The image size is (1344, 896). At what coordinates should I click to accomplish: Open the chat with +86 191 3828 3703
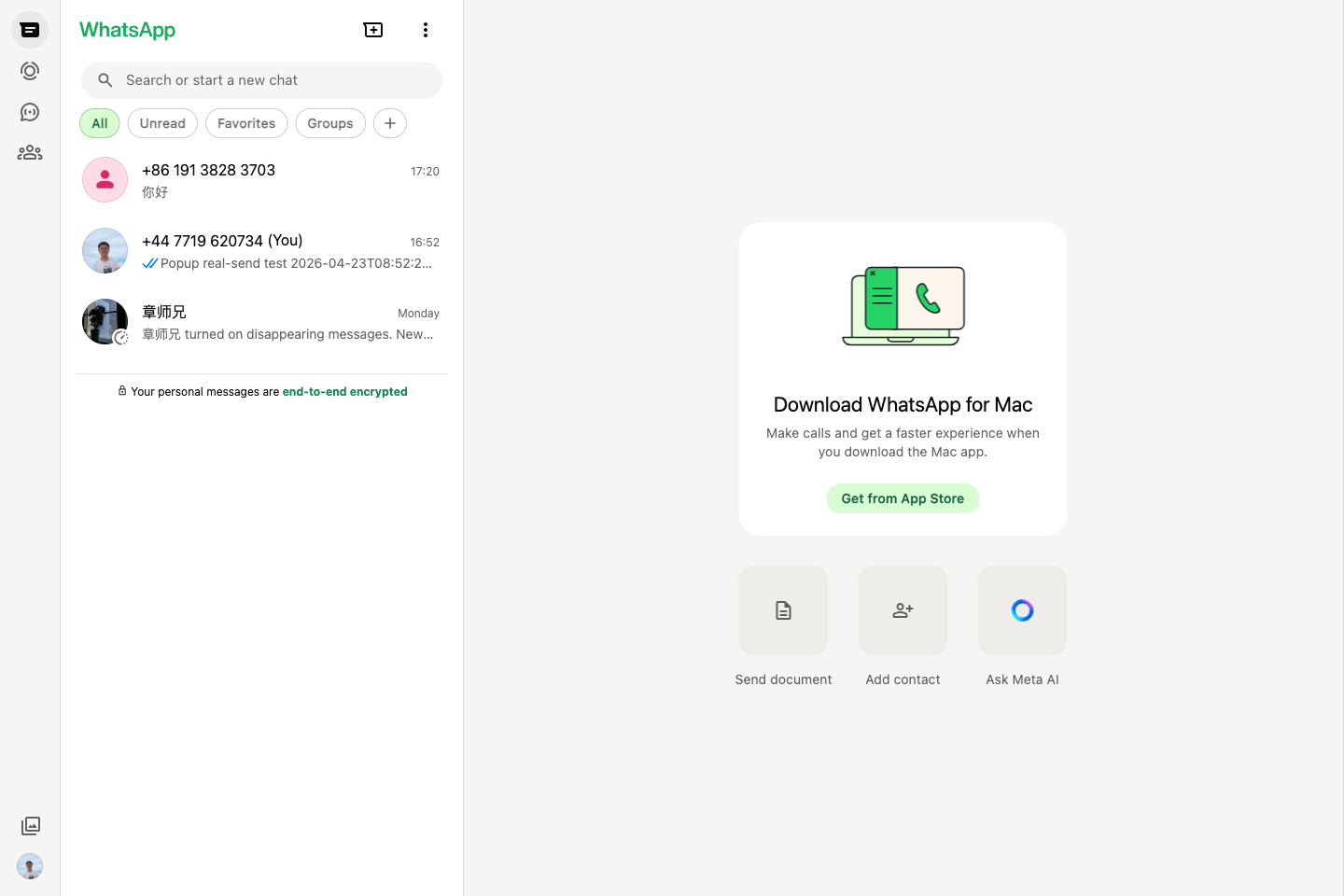click(x=261, y=179)
